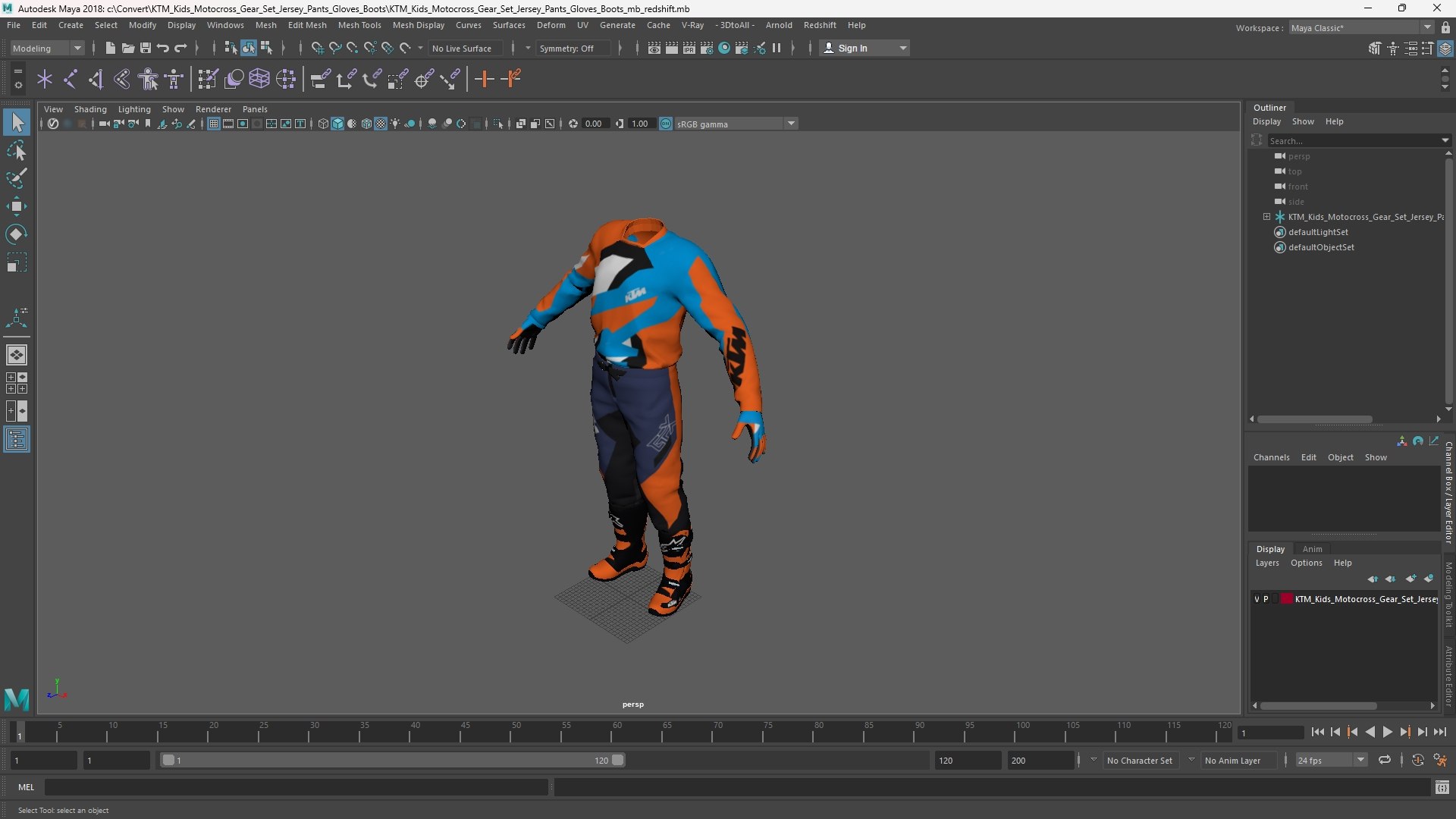Toggle wireframe on shaded mode
Image resolution: width=1456 pixels, height=819 pixels.
367,124
